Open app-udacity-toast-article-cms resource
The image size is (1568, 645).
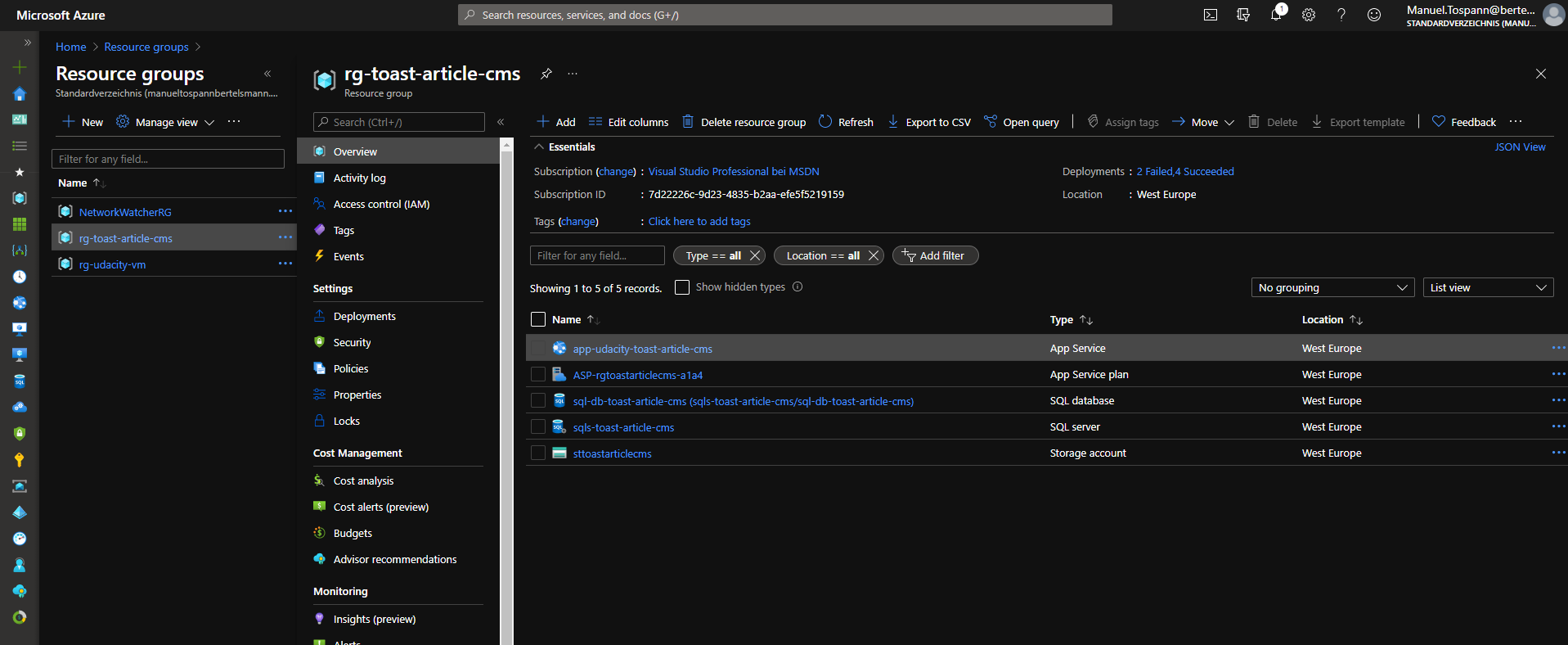click(x=643, y=349)
